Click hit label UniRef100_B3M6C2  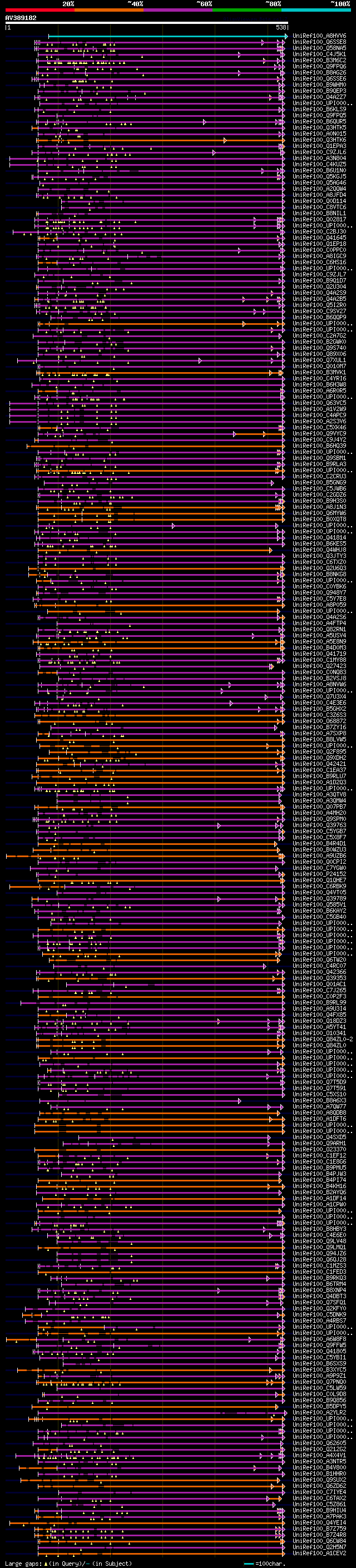click(319, 60)
